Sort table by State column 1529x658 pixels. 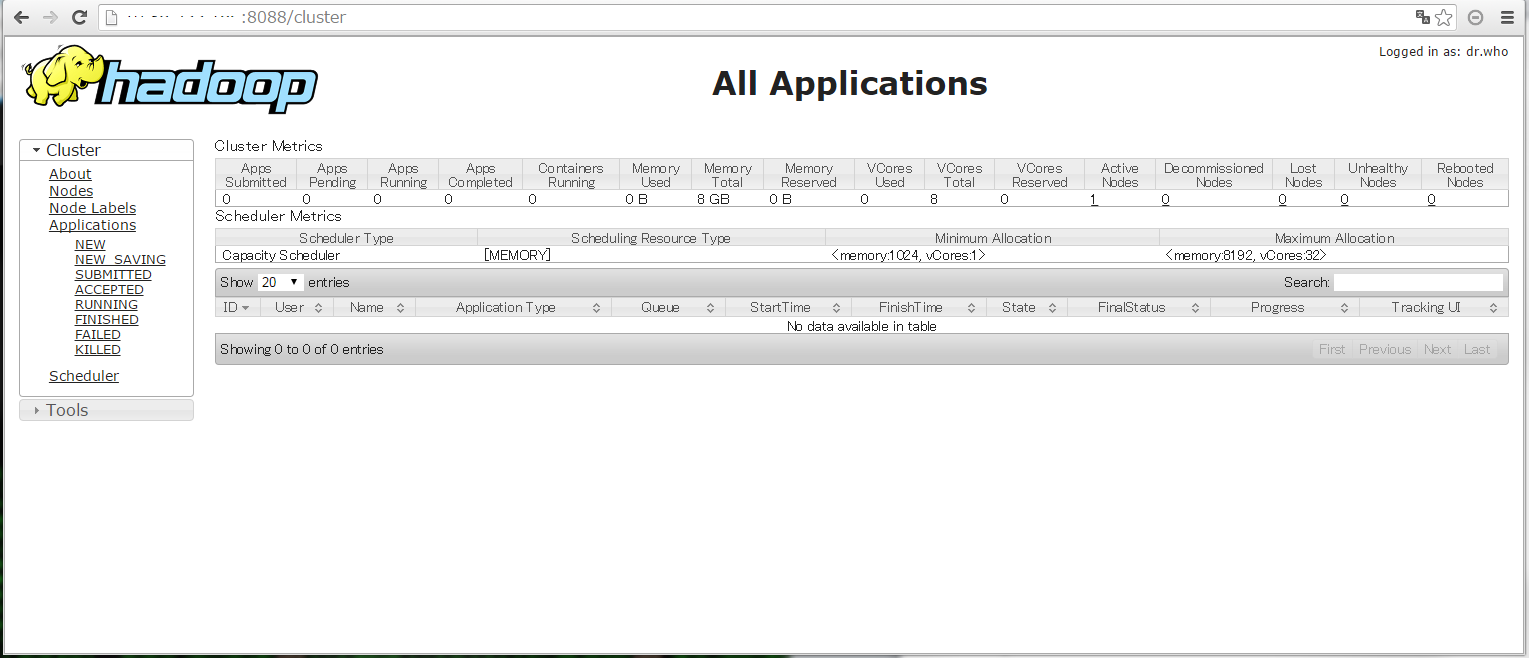click(x=1027, y=307)
